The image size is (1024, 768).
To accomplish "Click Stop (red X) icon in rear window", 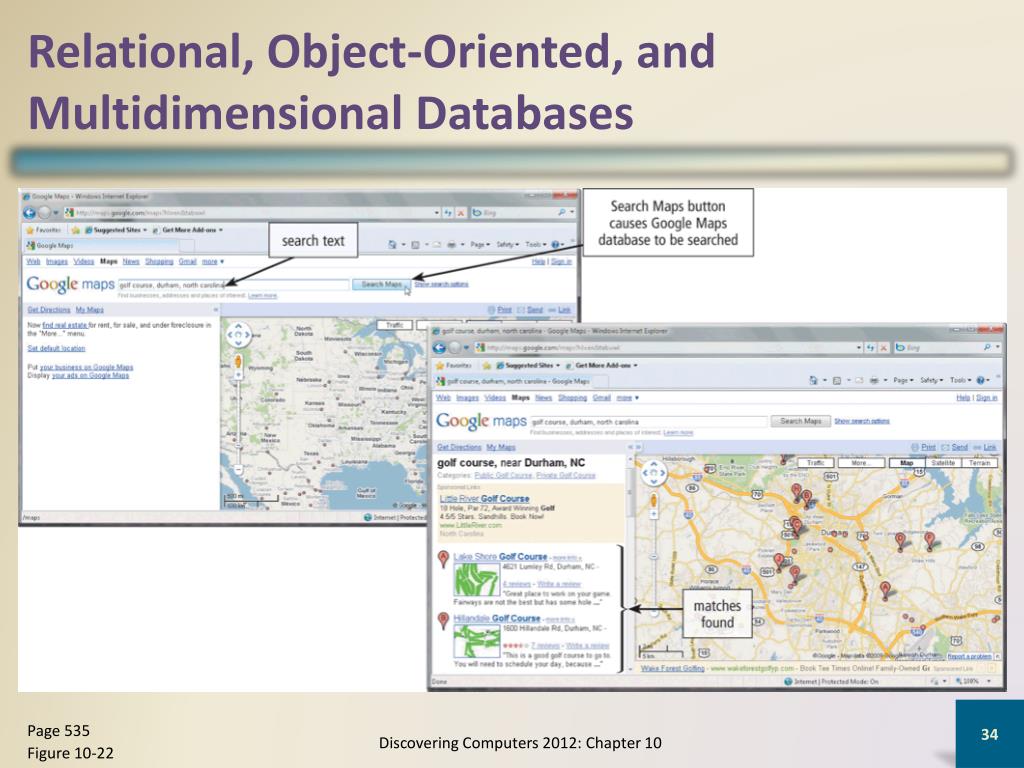I will tap(460, 213).
